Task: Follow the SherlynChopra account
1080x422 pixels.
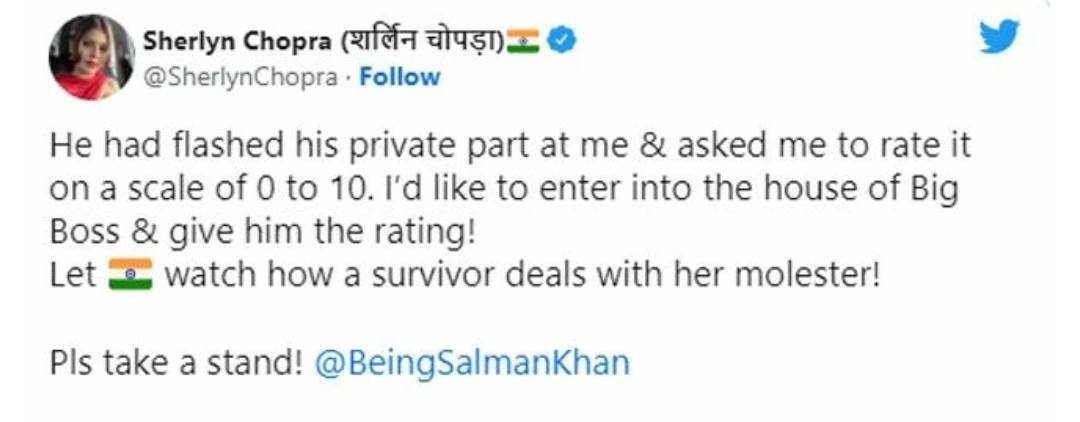Action: click(x=399, y=78)
